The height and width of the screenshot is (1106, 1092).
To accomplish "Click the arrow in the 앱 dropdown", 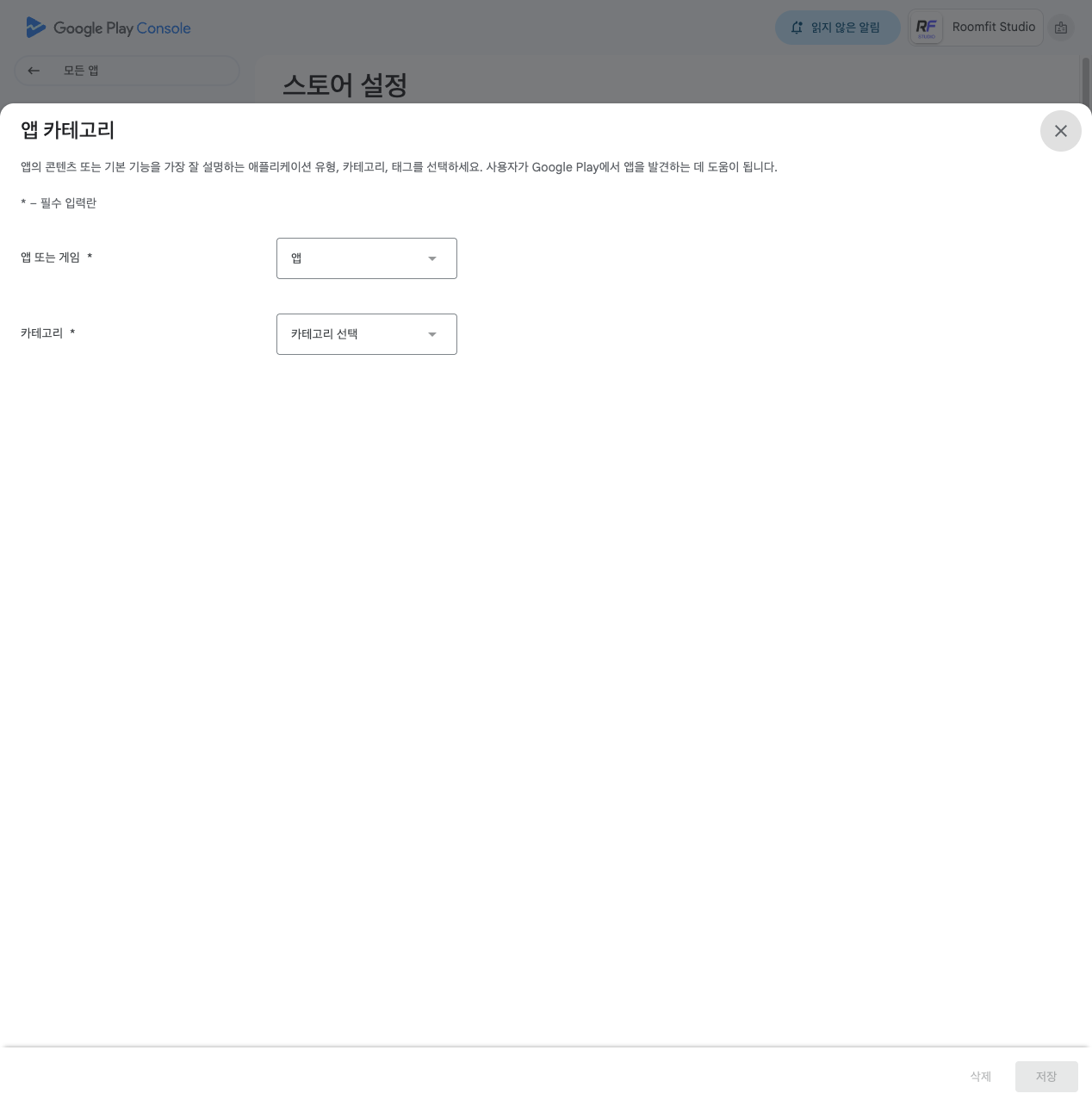I will (432, 258).
